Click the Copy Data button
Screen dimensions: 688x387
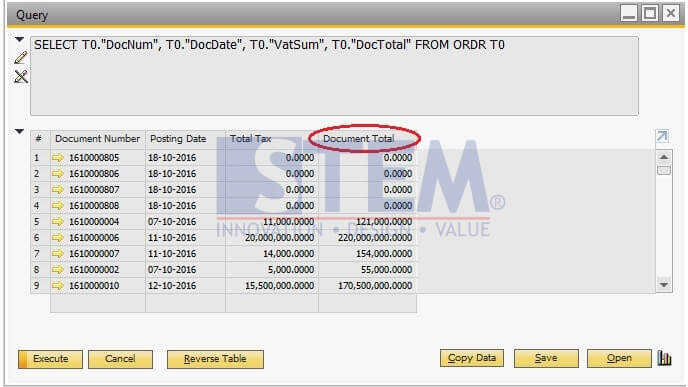pos(472,358)
